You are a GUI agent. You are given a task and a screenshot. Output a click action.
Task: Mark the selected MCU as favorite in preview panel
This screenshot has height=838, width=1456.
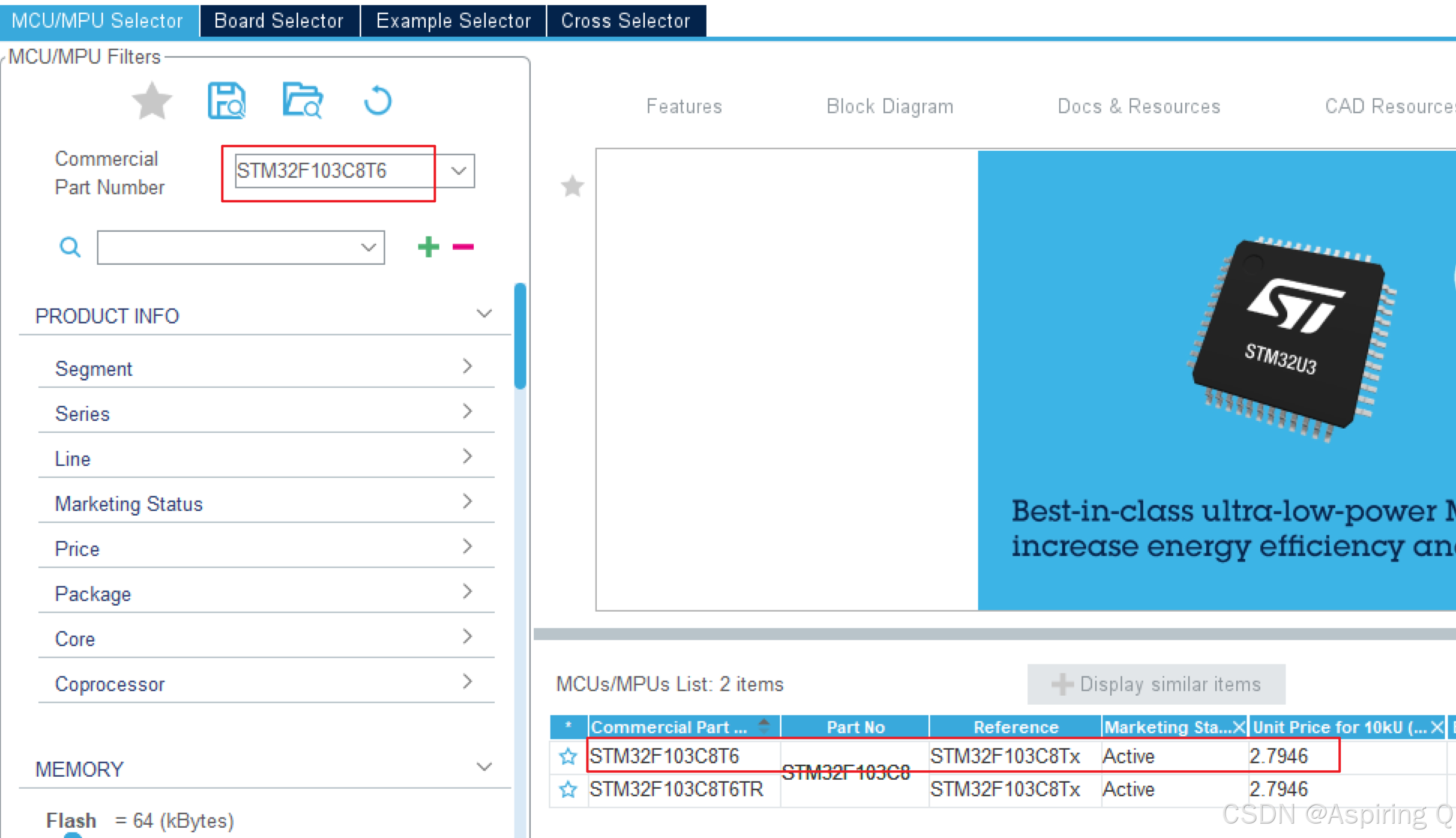[x=572, y=186]
